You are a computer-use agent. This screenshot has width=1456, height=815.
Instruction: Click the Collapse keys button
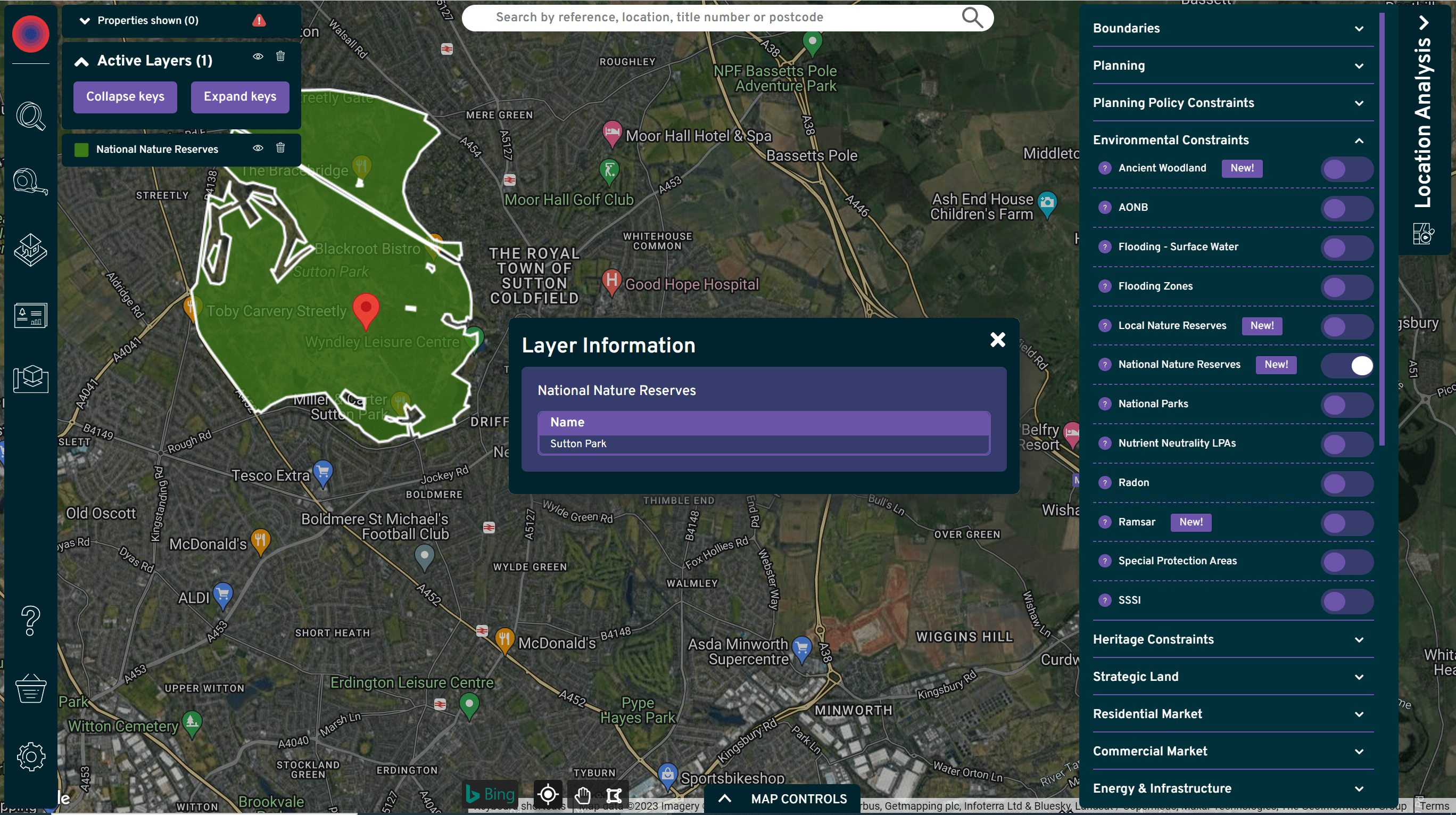123,96
